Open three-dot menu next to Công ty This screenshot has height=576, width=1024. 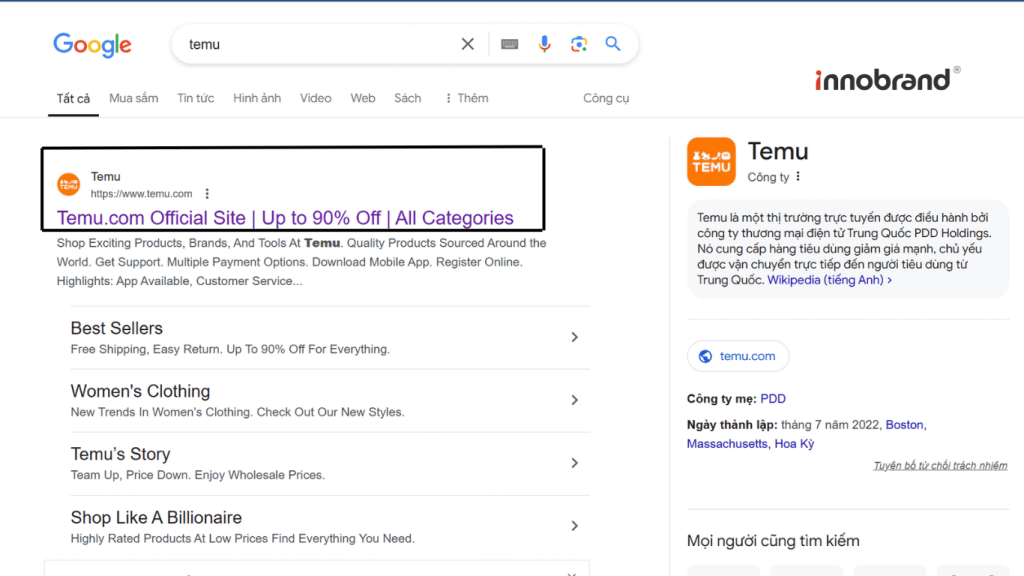[x=798, y=177]
